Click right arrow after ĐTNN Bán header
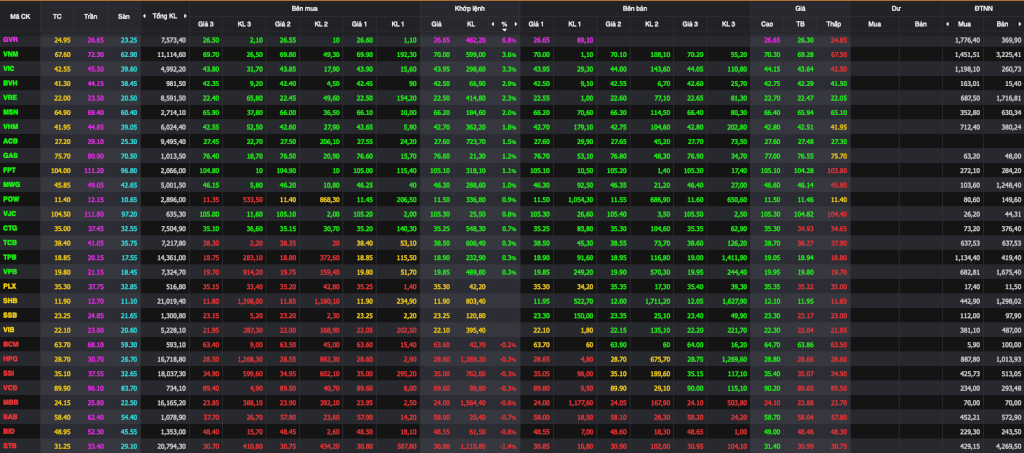Image resolution: width=1024 pixels, height=453 pixels. point(1019,24)
